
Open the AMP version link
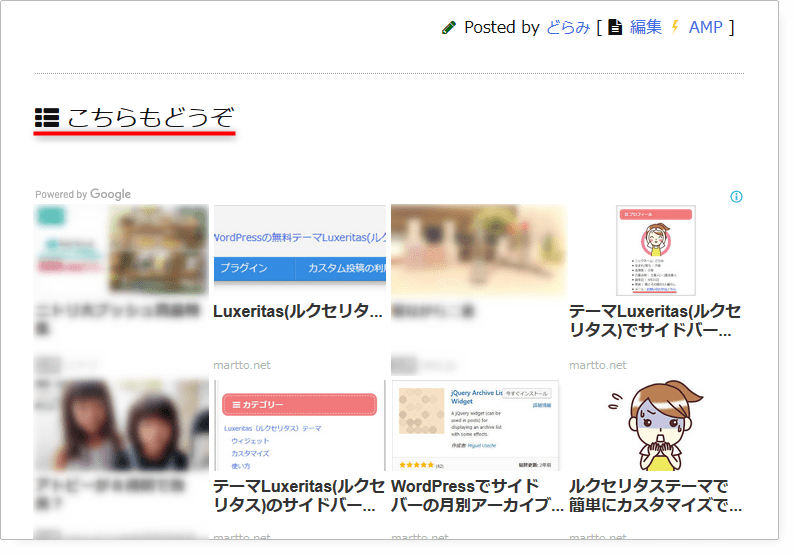click(x=705, y=27)
